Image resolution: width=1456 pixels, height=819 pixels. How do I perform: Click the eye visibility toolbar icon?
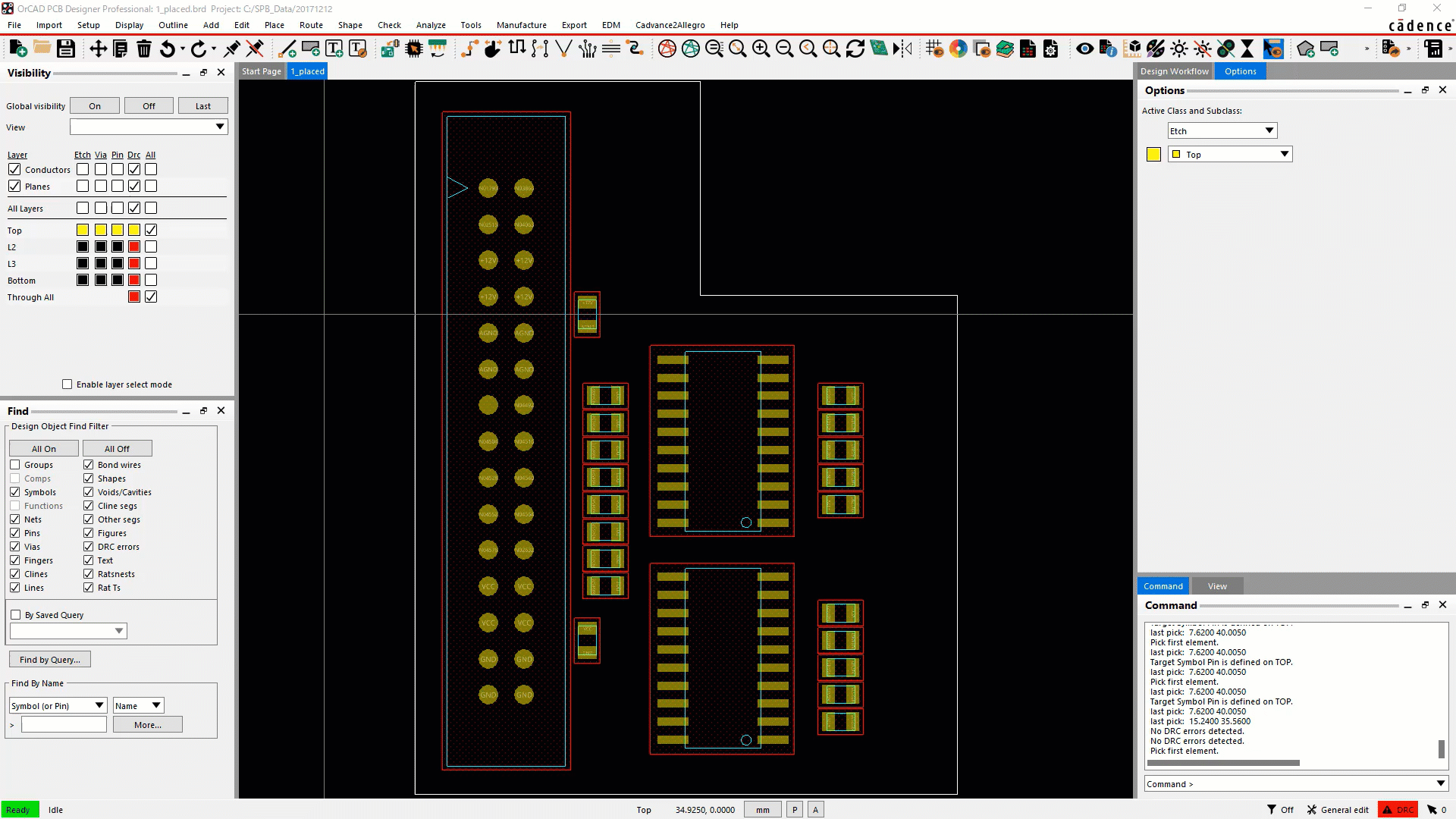tap(1084, 49)
